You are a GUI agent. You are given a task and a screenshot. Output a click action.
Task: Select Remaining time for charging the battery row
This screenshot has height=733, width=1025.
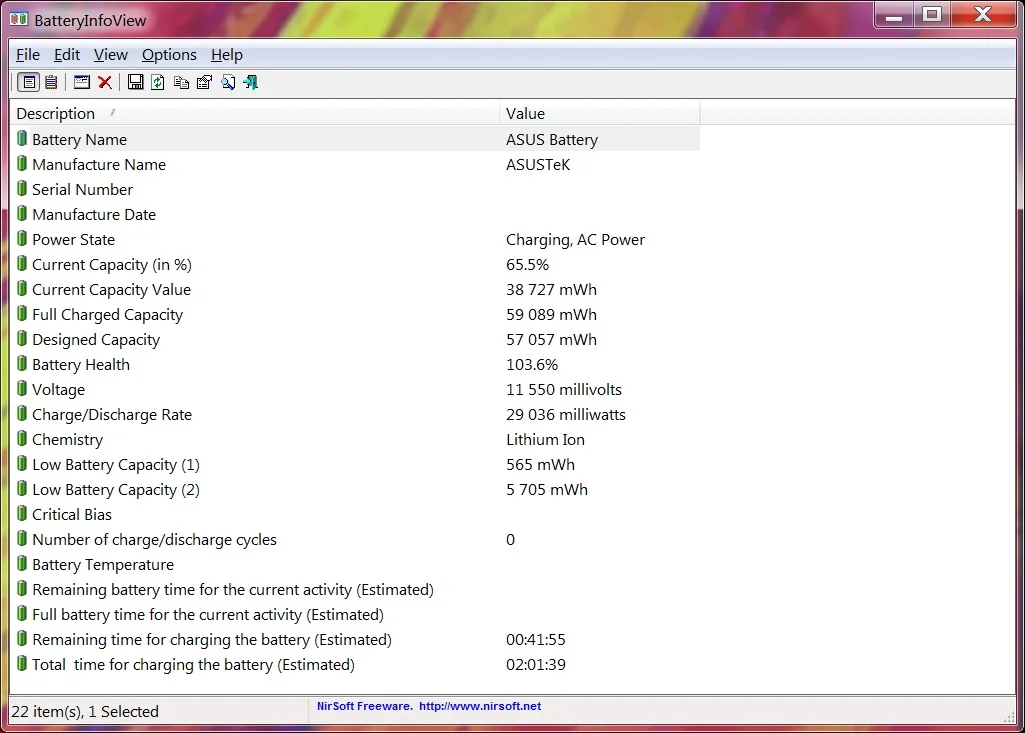click(356, 639)
